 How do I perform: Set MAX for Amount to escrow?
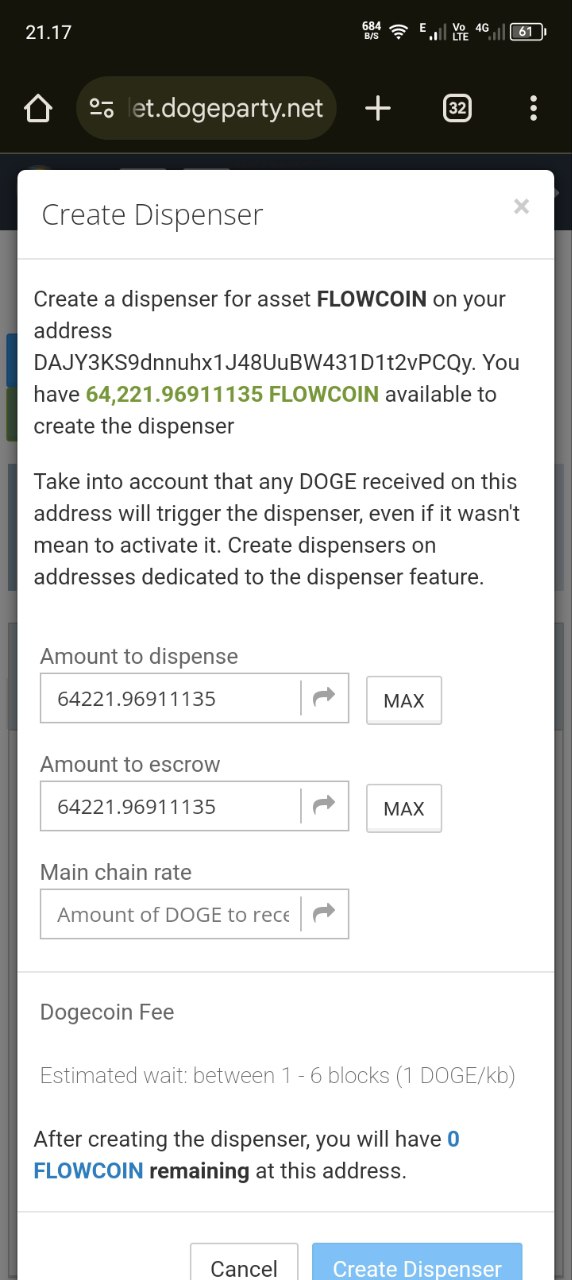pyautogui.click(x=404, y=808)
